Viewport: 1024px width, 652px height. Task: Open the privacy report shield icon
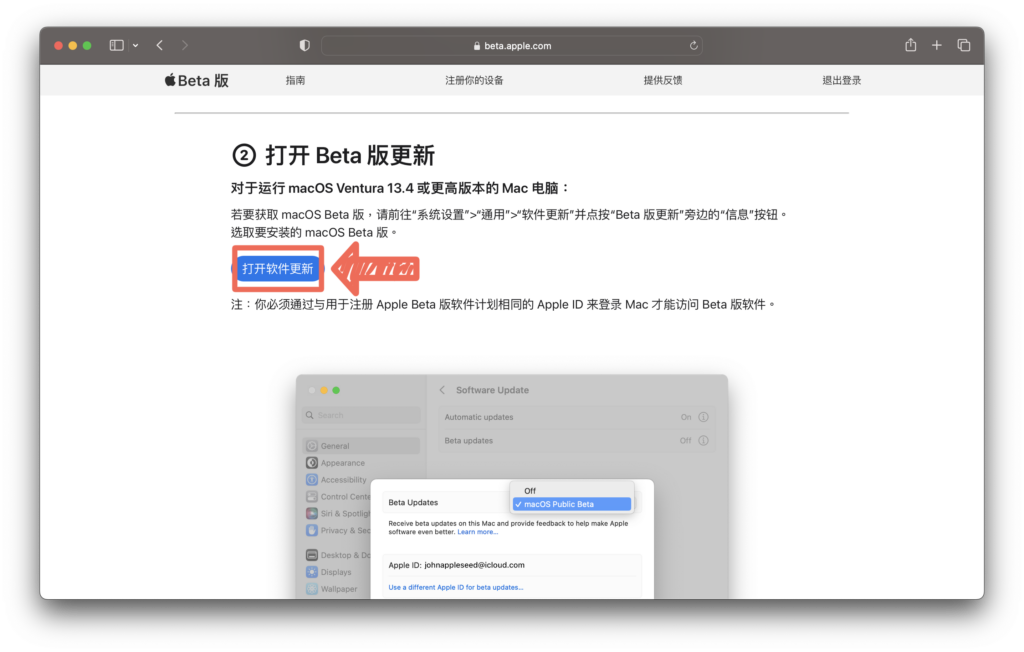(304, 45)
